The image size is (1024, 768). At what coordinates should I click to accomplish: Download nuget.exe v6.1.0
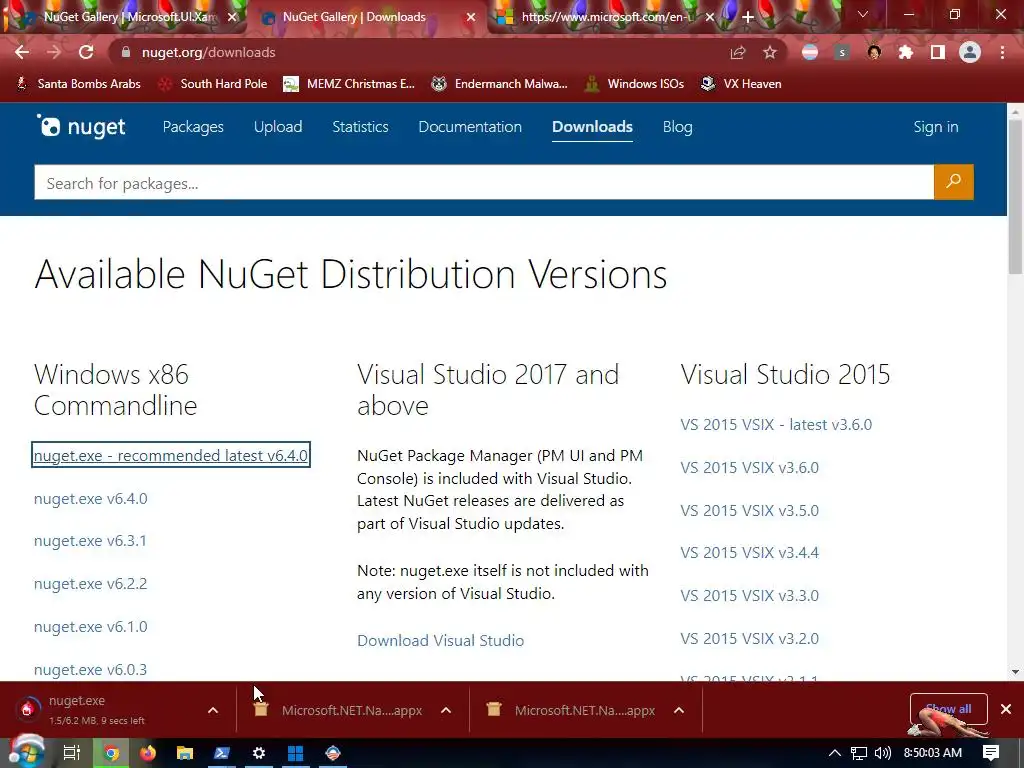[x=90, y=626]
